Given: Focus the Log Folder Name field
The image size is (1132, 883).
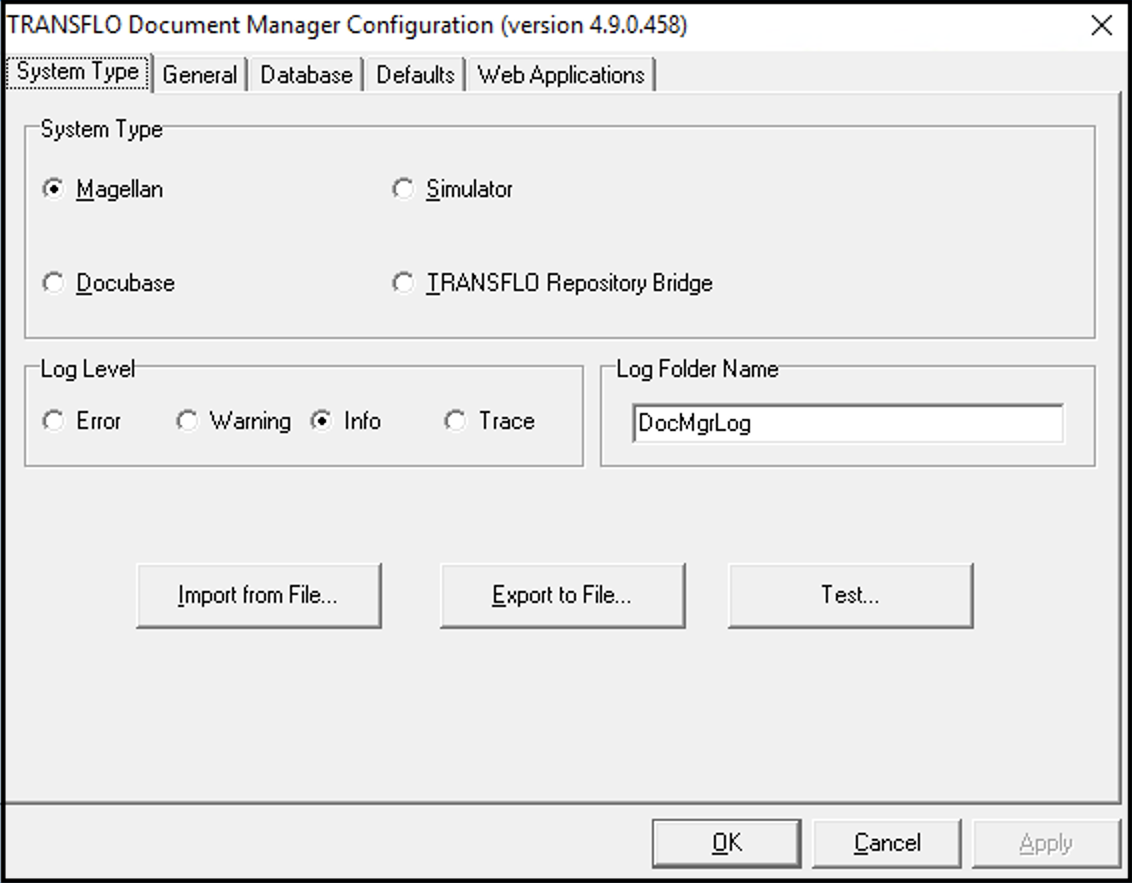Looking at the screenshot, I should 848,423.
